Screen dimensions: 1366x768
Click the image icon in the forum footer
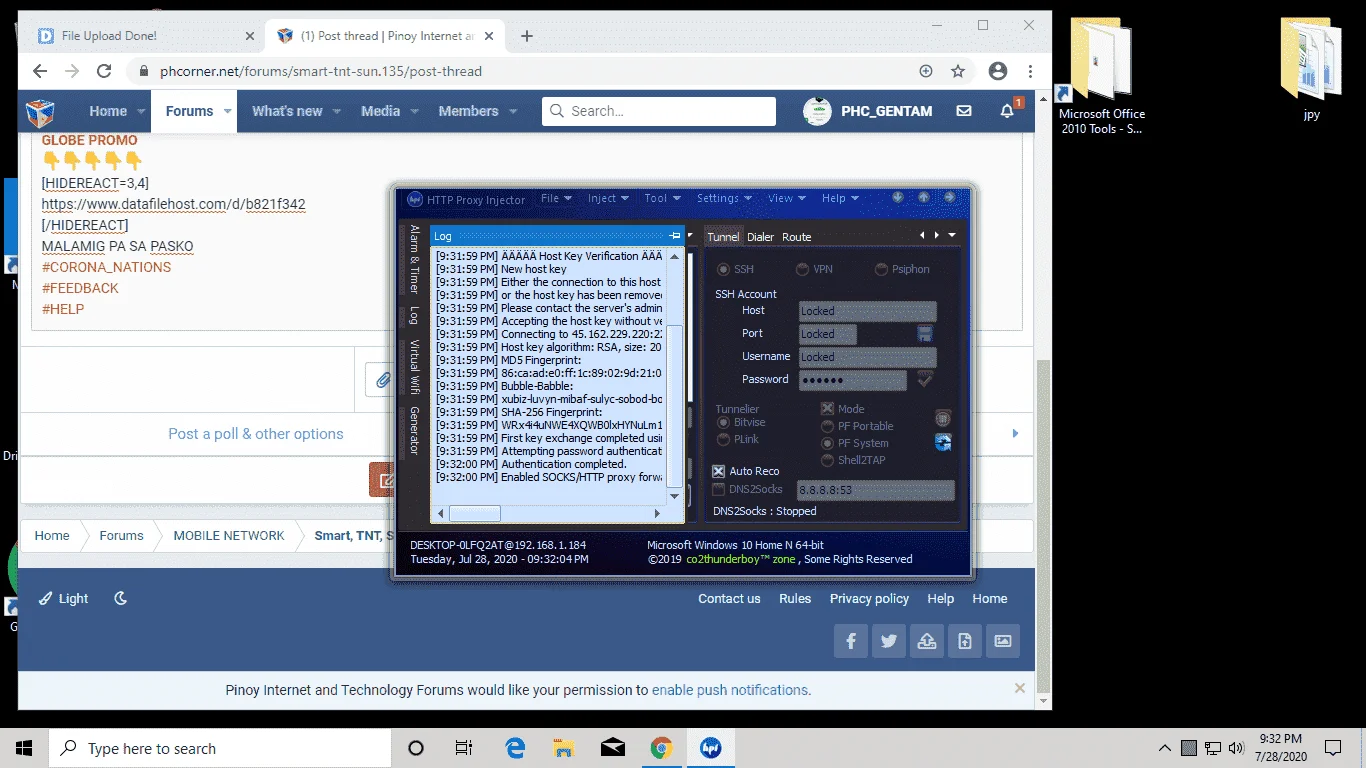coord(1002,641)
